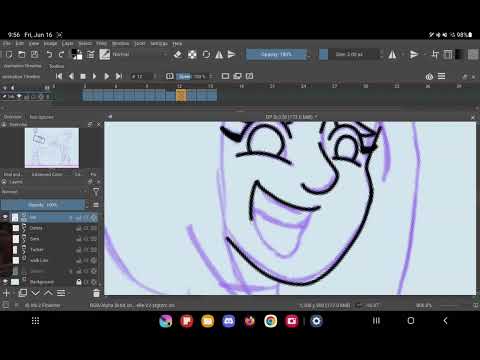The height and width of the screenshot is (360, 480).
Task: Adjust the layer Opacity slider
Action: [43, 205]
